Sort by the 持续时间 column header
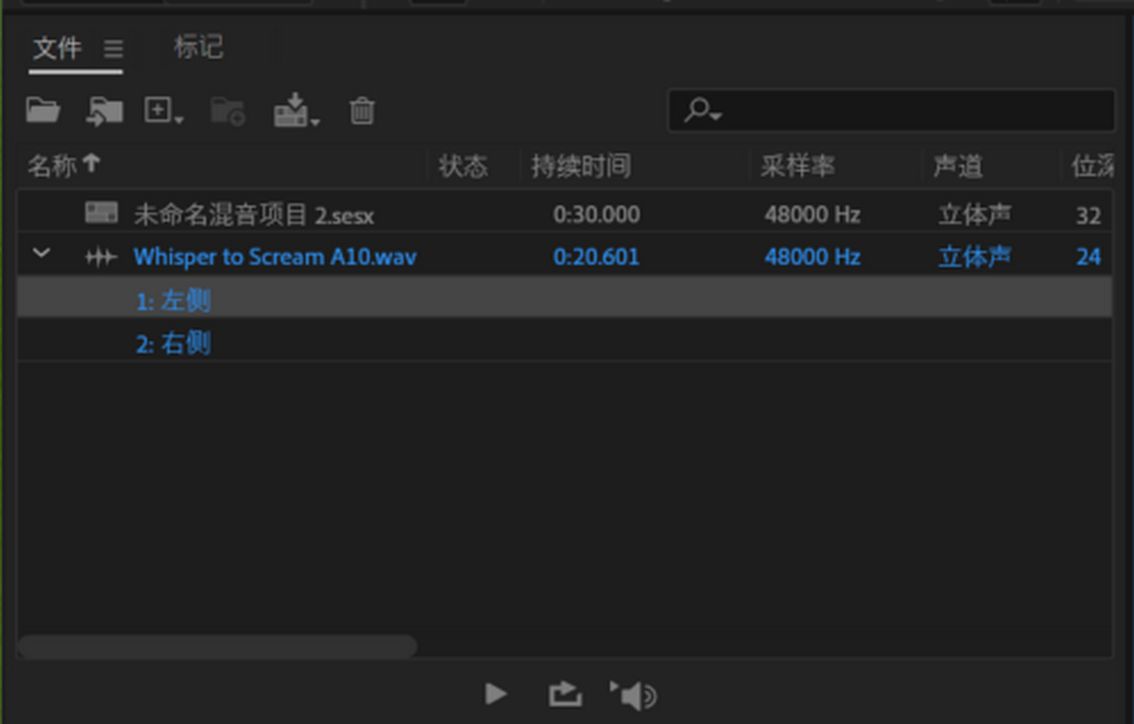 coord(581,166)
